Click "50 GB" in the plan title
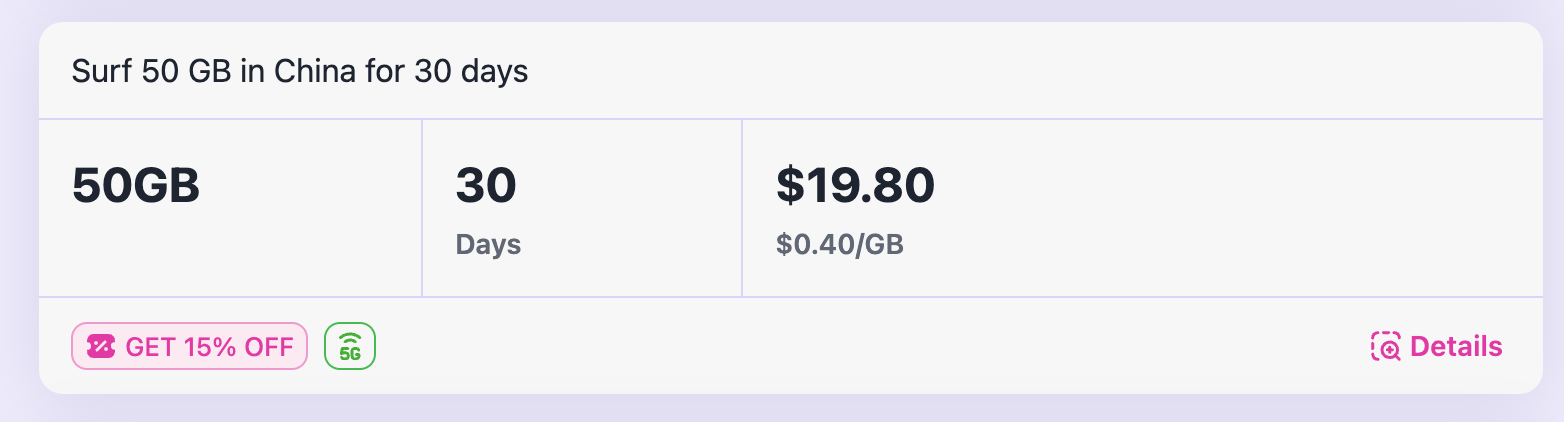This screenshot has width=1564, height=422. tap(188, 72)
